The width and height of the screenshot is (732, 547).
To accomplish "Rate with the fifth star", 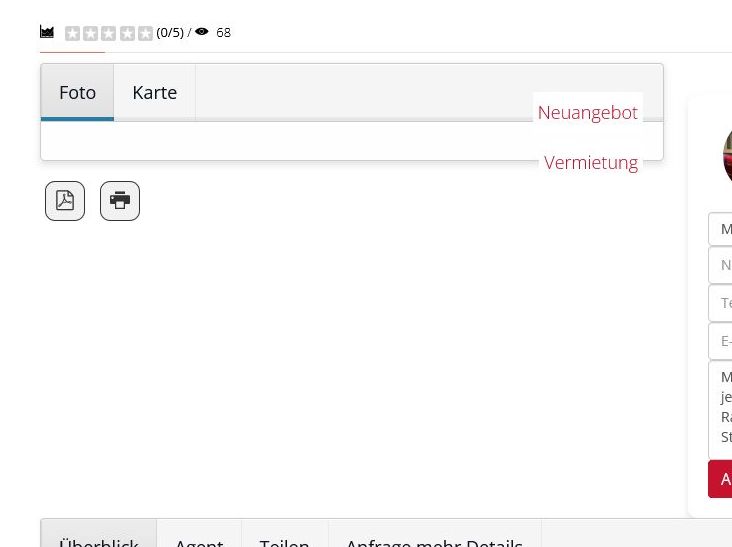I will point(145,33).
